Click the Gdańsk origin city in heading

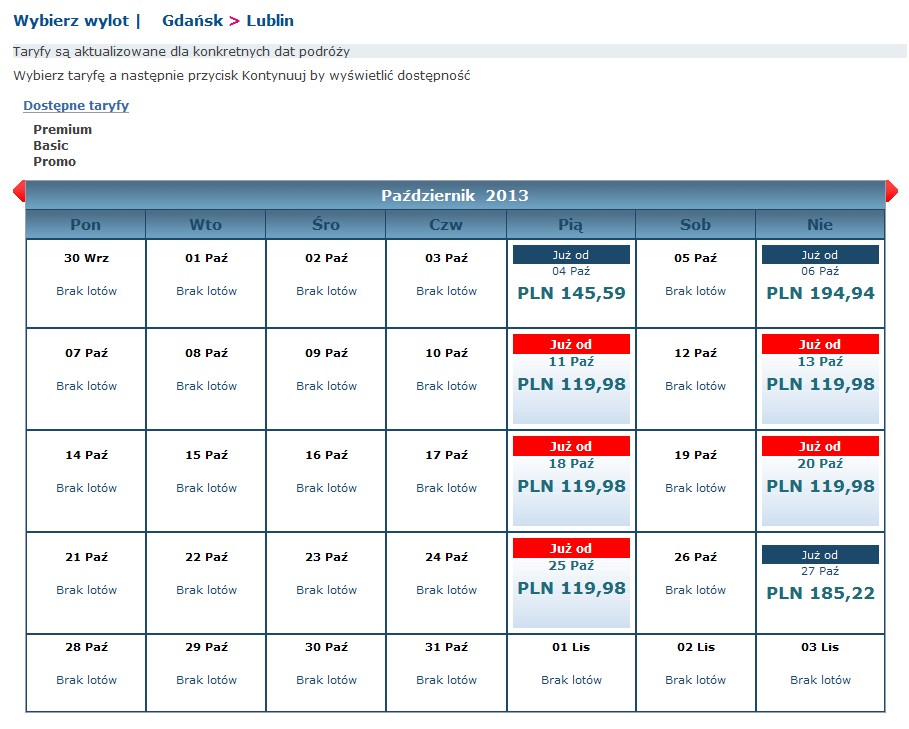coord(192,21)
